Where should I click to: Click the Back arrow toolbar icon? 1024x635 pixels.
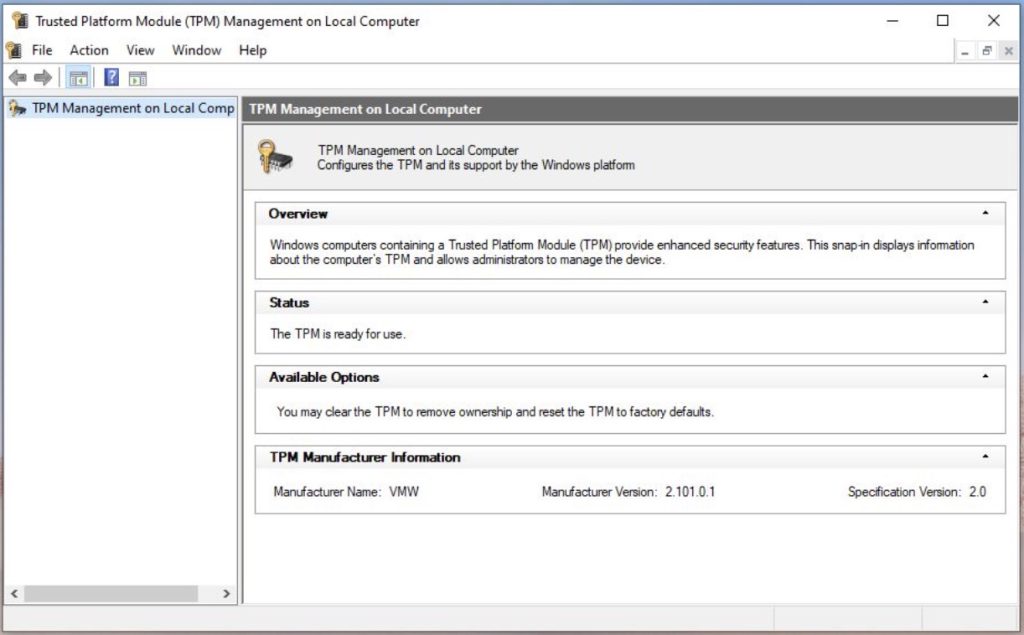[x=17, y=78]
